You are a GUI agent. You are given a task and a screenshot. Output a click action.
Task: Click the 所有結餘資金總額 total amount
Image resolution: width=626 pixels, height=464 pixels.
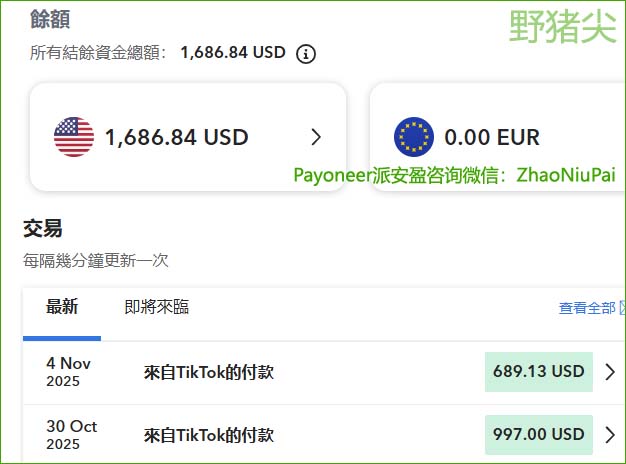[x=233, y=52]
